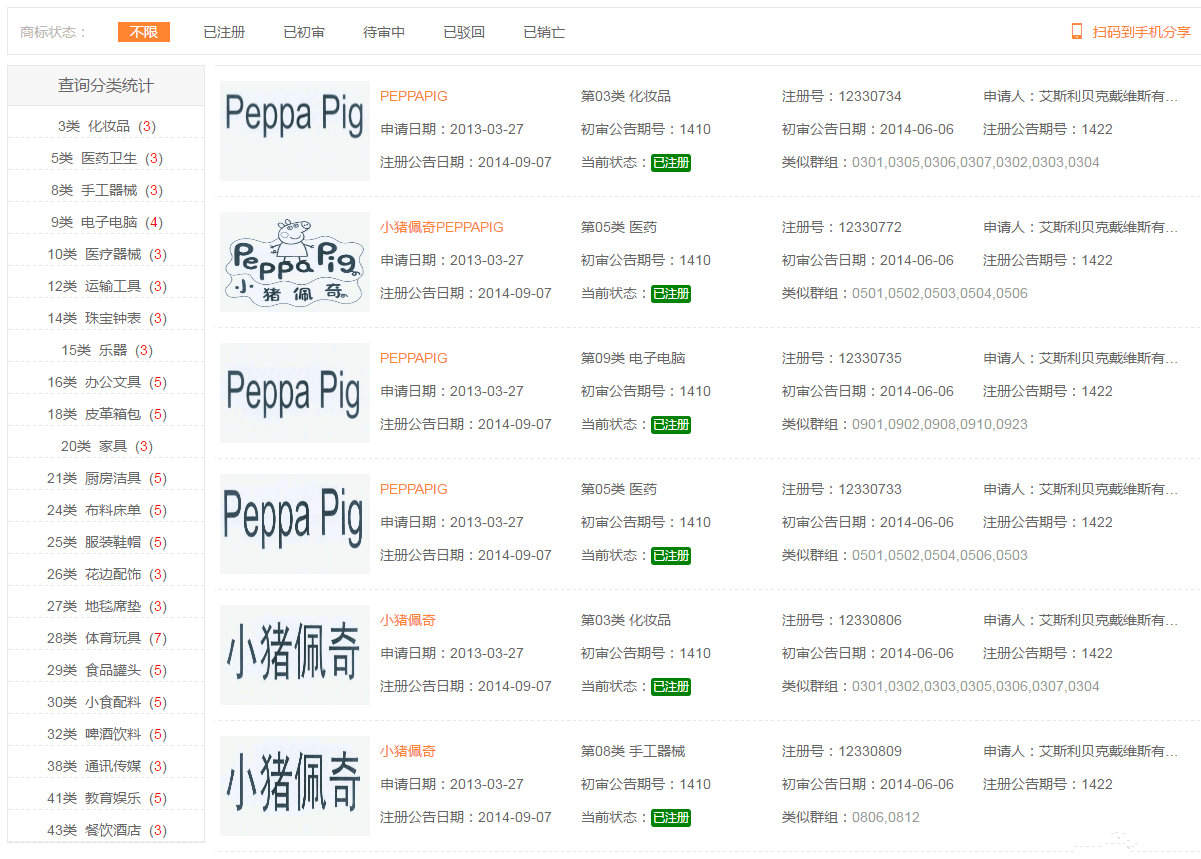Filter by 已注册 trademark status
This screenshot has height=859, width=1201.
click(x=224, y=32)
